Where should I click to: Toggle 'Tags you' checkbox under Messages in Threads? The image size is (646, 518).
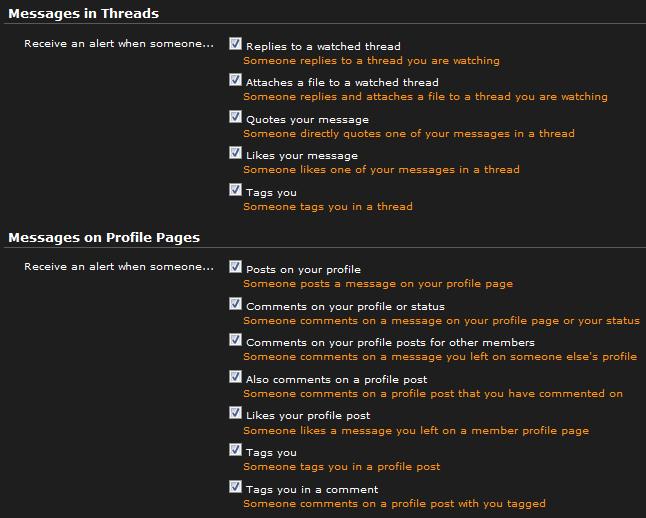pos(236,190)
